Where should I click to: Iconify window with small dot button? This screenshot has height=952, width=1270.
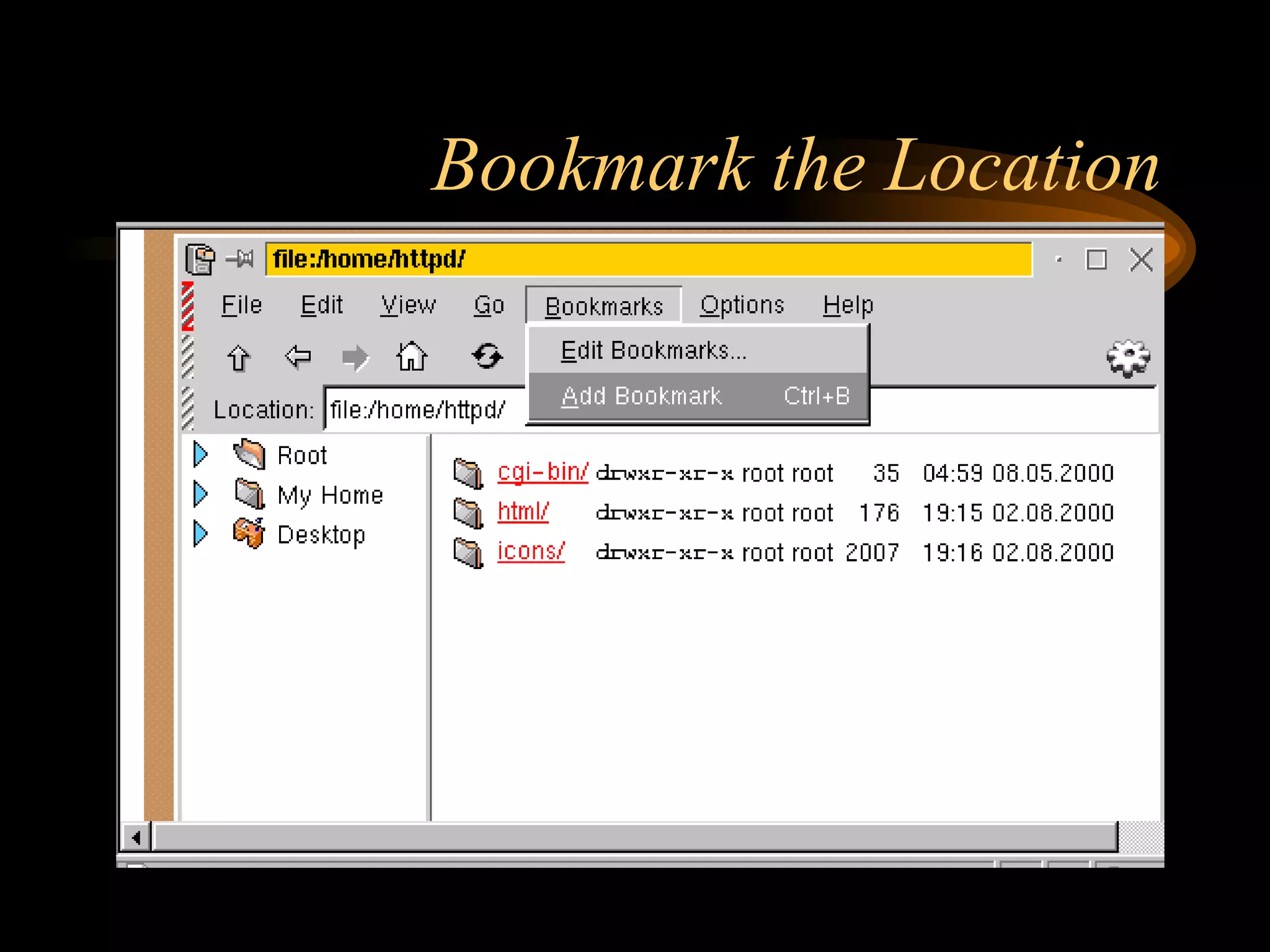pos(1059,260)
